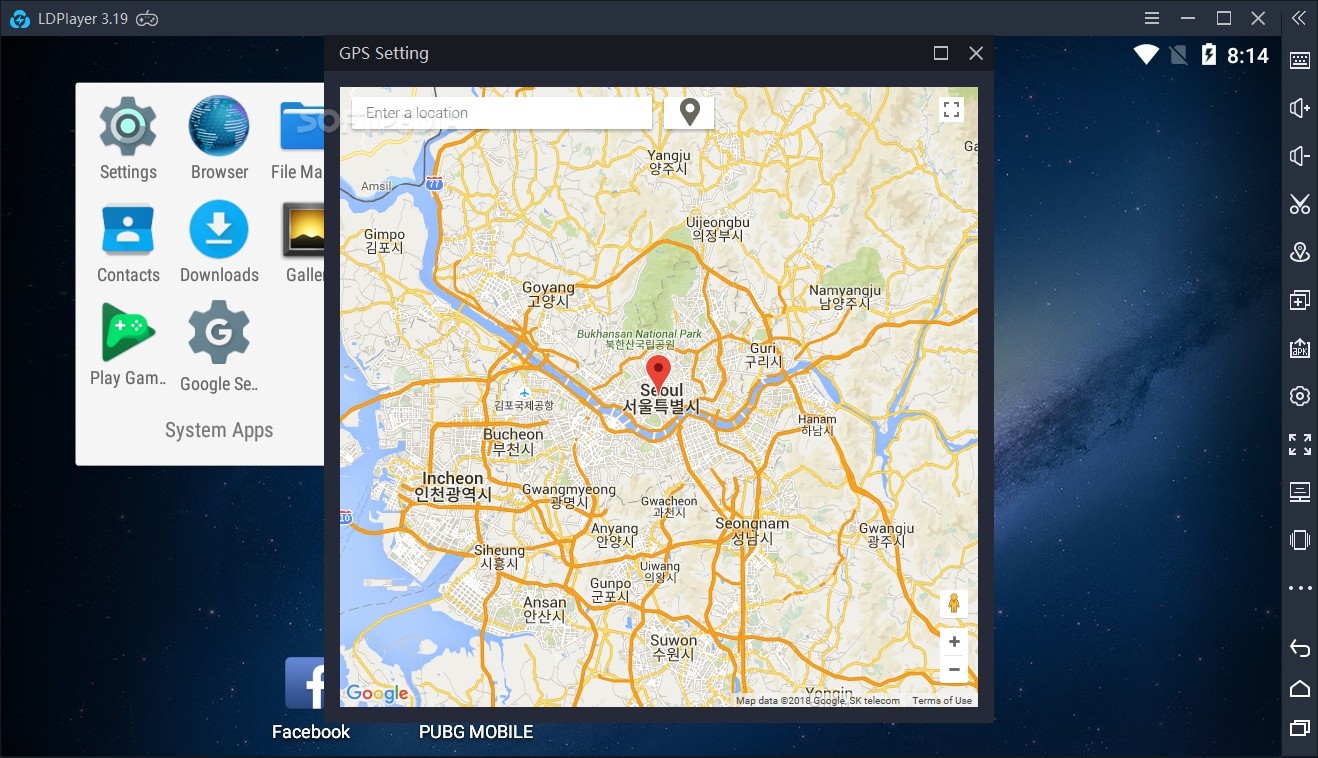Click the sidebar monitor-shaped icon
The image size is (1318, 758).
click(x=1299, y=492)
